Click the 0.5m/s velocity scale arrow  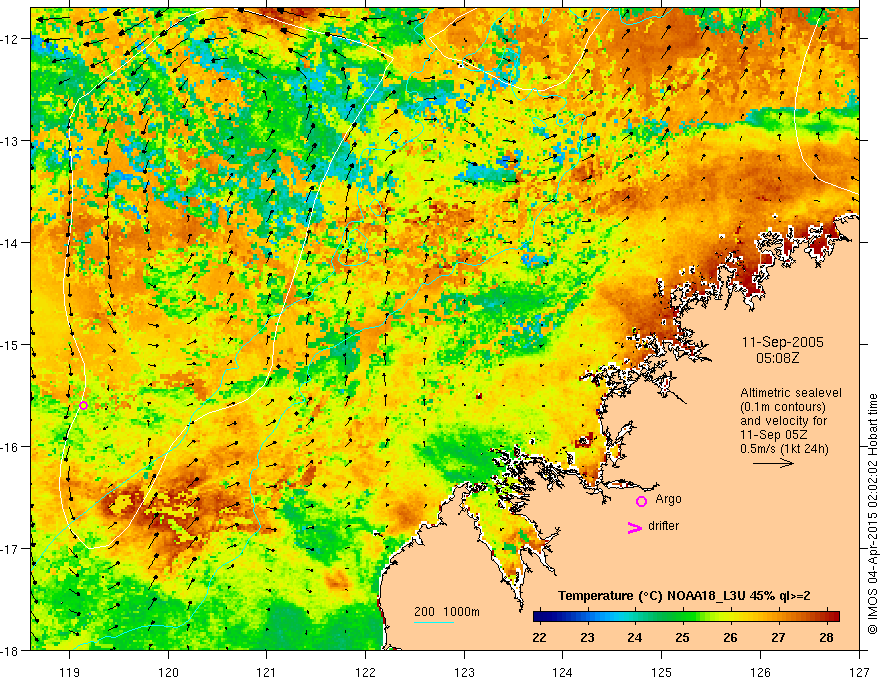(773, 463)
